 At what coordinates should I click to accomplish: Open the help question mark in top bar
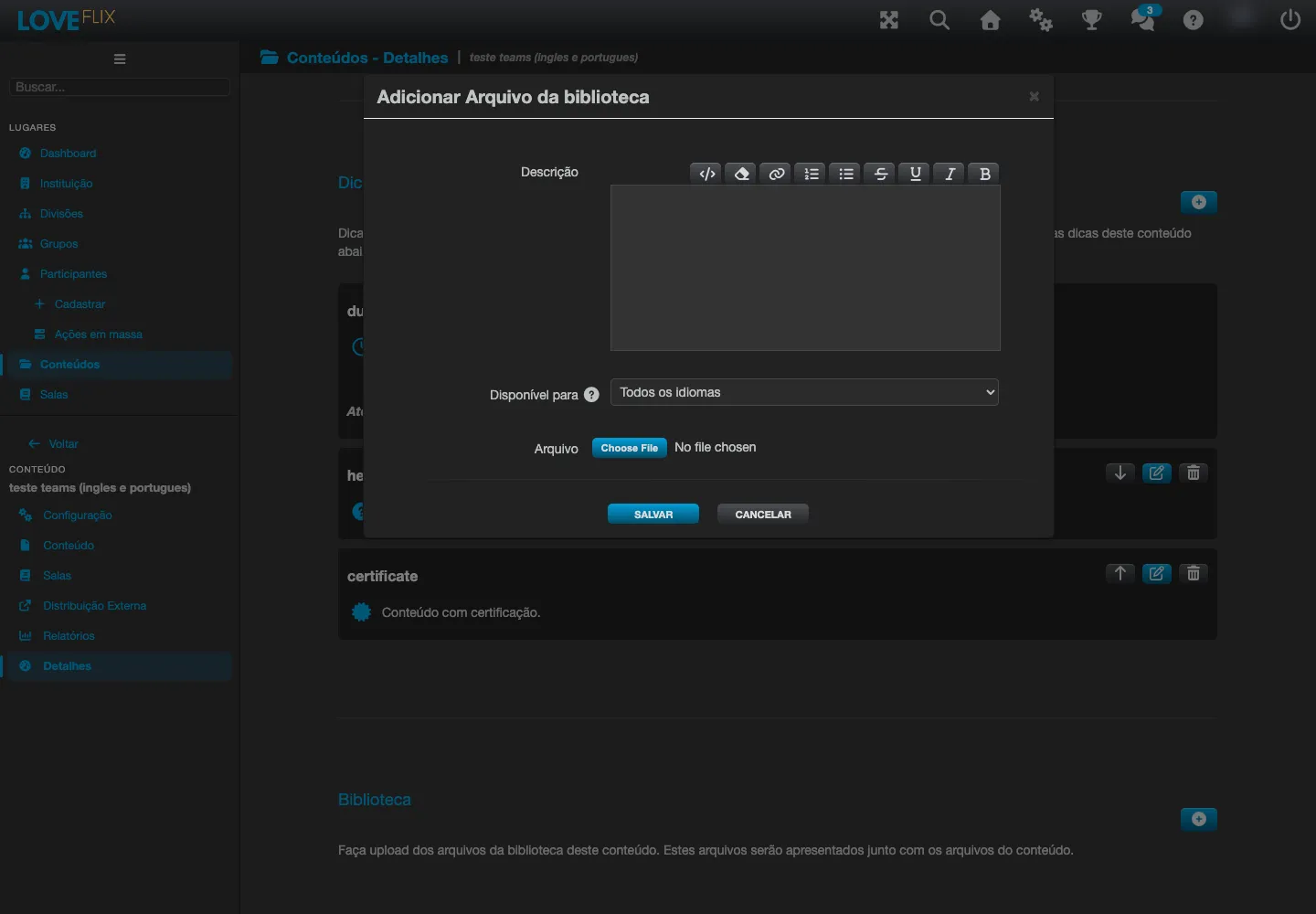pyautogui.click(x=1194, y=20)
